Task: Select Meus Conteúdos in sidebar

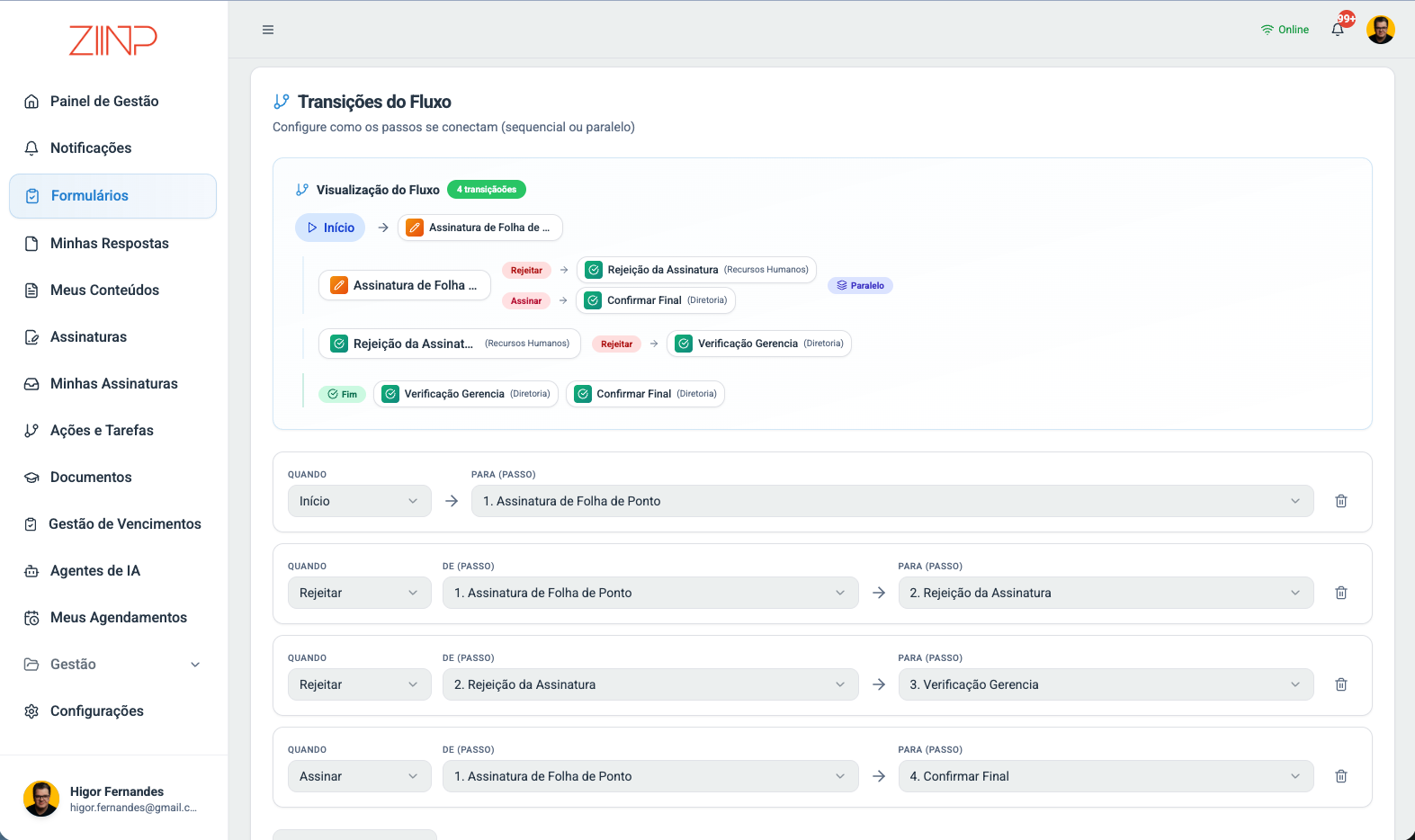Action: (113, 290)
